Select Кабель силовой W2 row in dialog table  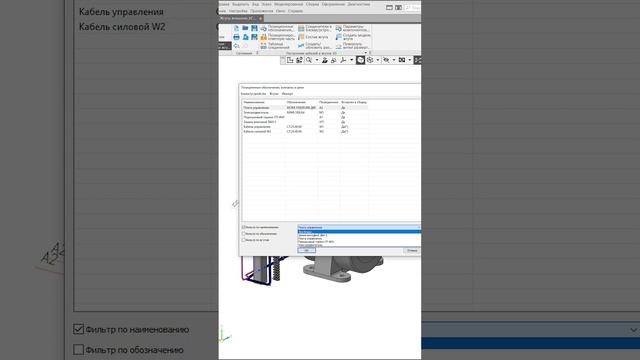(x=304, y=131)
